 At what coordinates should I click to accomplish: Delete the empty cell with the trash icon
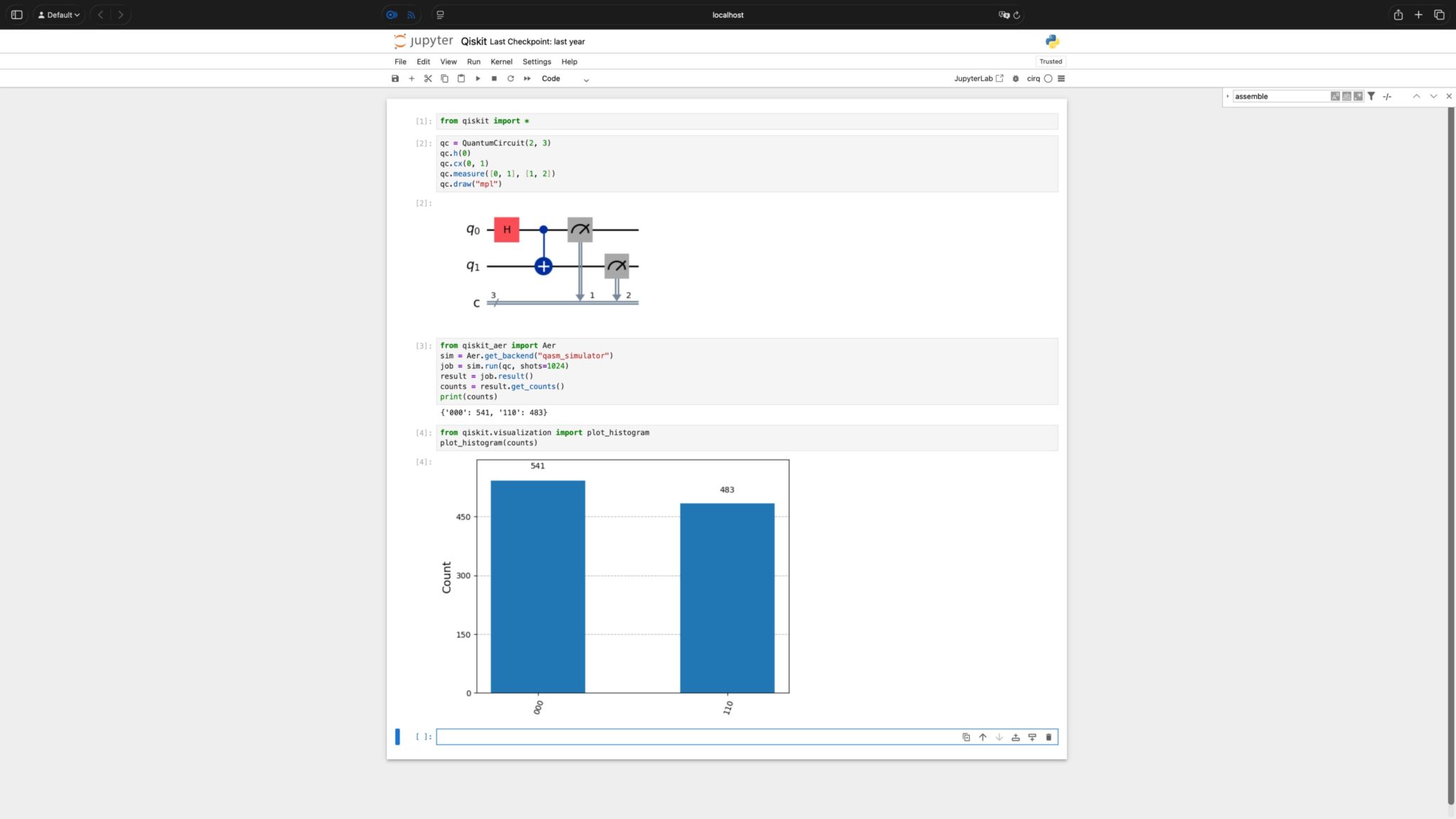point(1049,737)
